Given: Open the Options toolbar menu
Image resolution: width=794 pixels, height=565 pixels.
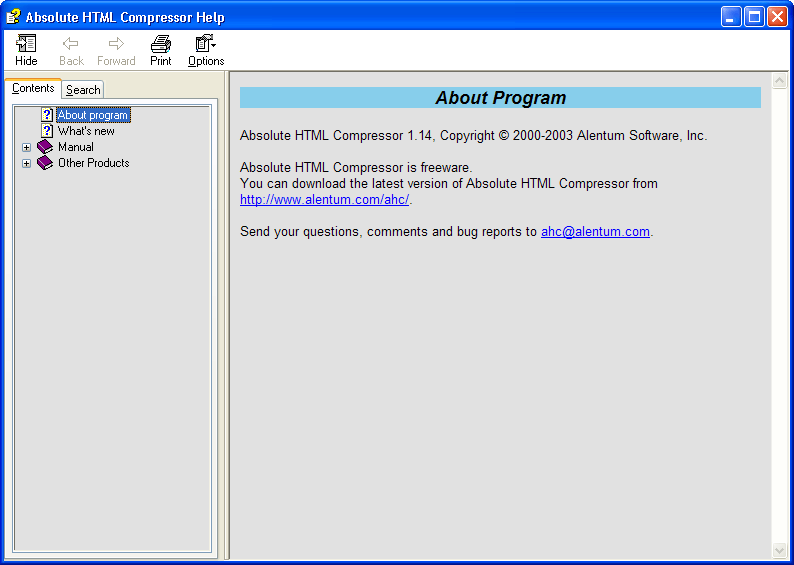Looking at the screenshot, I should 206,50.
